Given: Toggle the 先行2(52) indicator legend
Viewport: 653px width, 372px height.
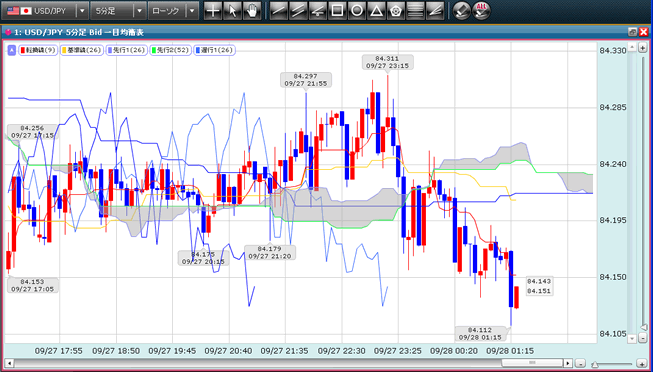Looking at the screenshot, I should (171, 50).
